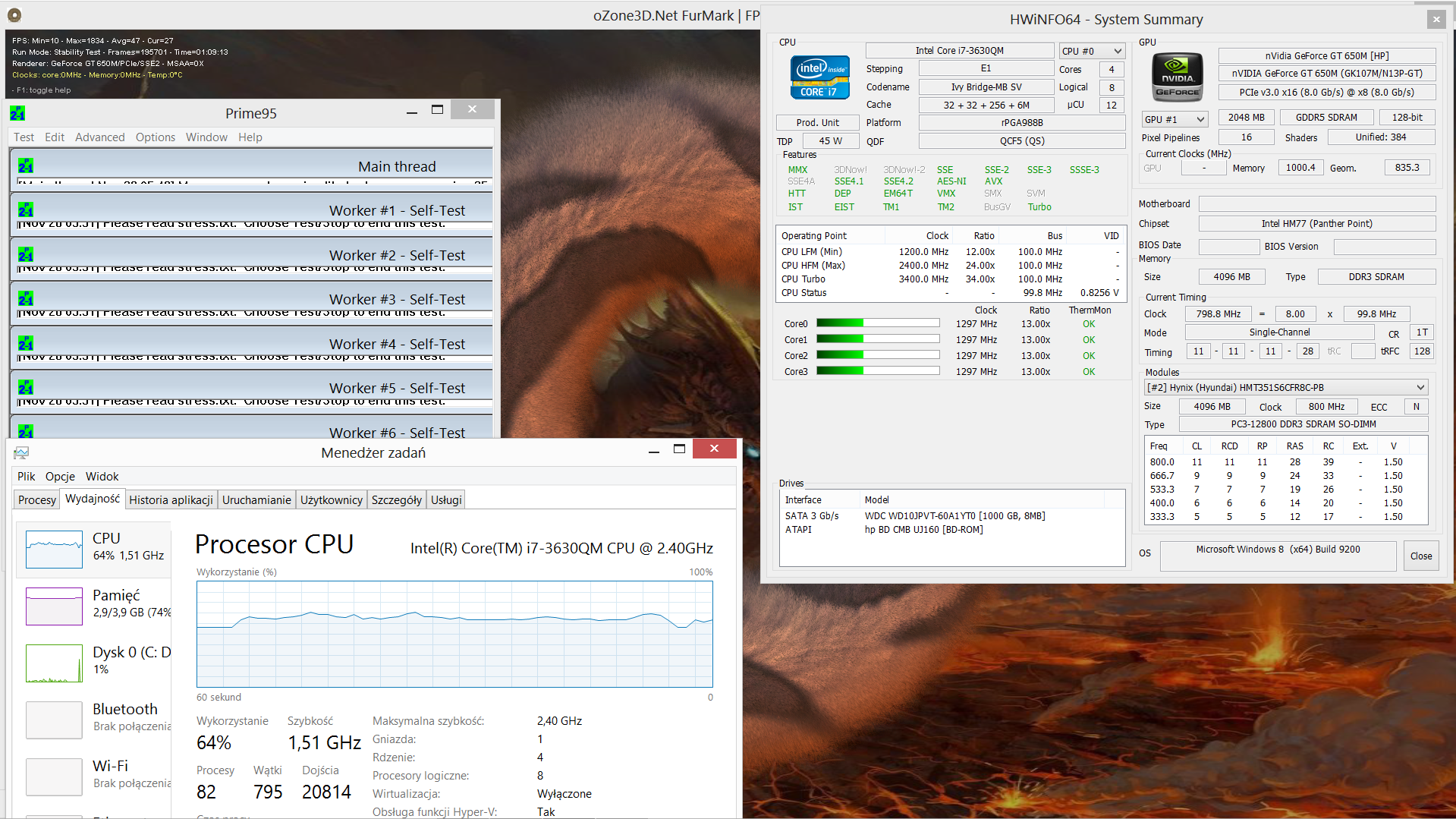Click the Prime95 title bar icon
This screenshot has height=819, width=1456.
(x=17, y=113)
